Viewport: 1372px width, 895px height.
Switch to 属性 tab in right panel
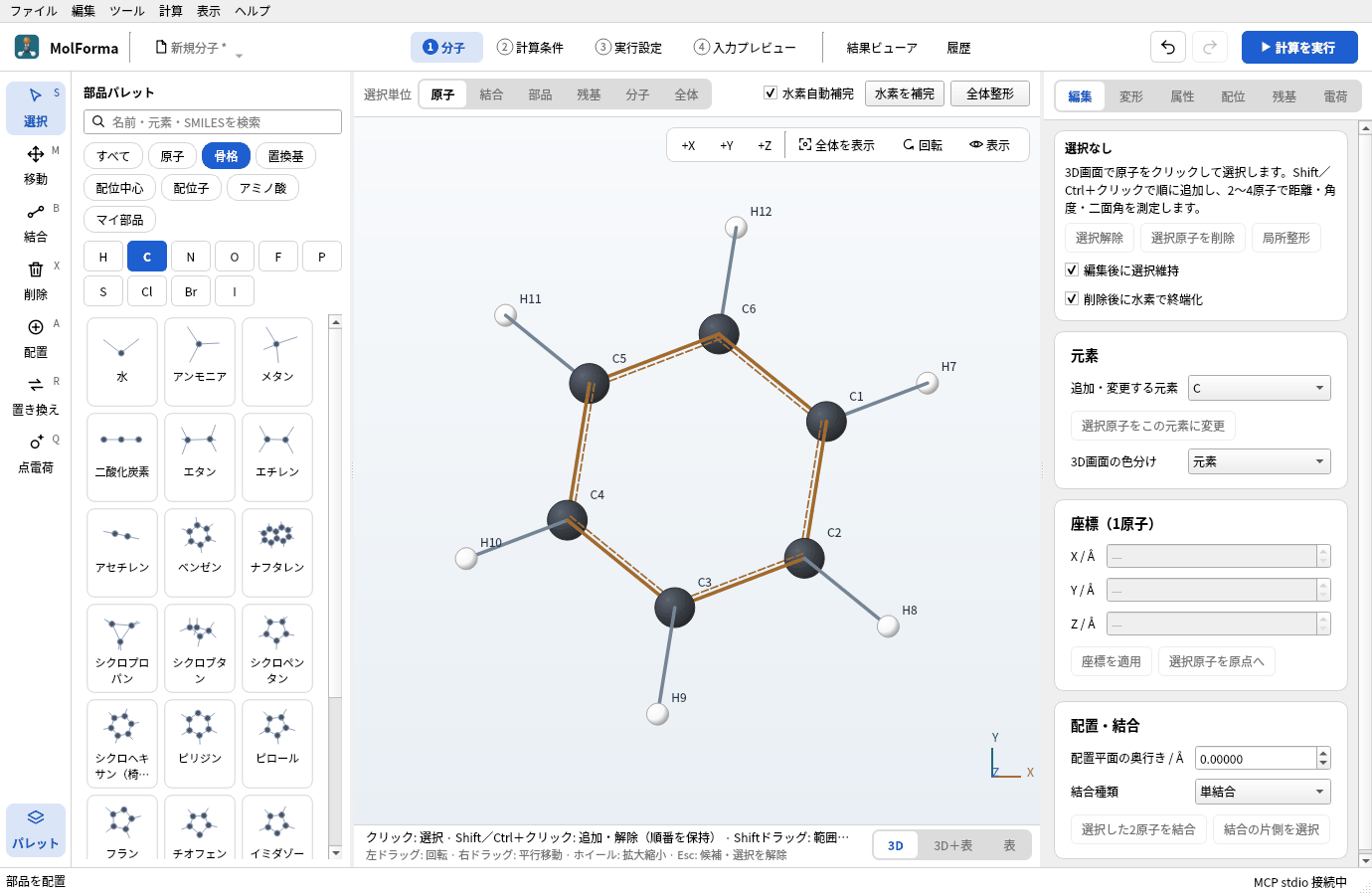[1182, 96]
